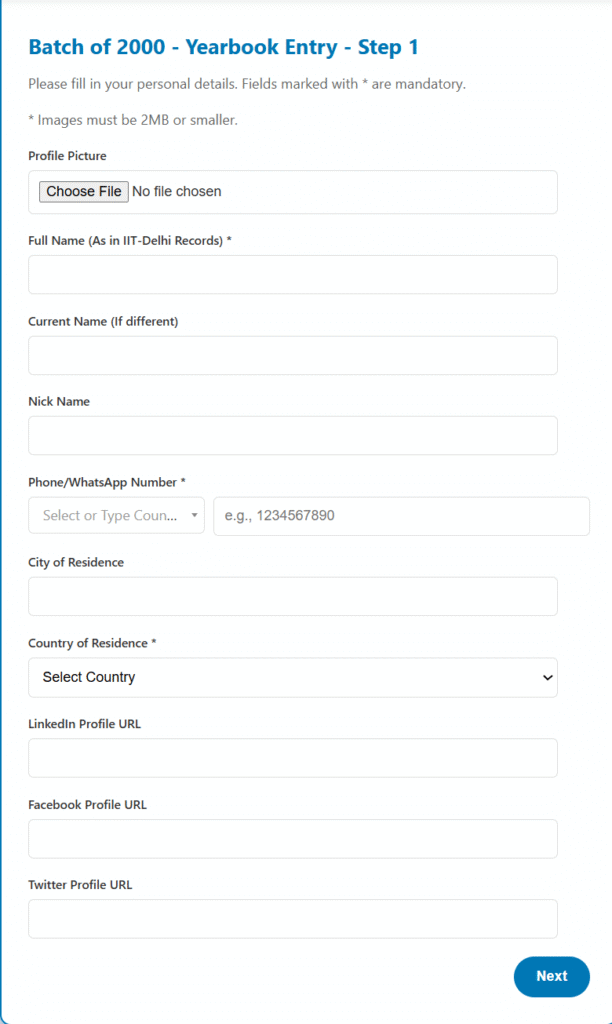Click the Choose File button

84,192
